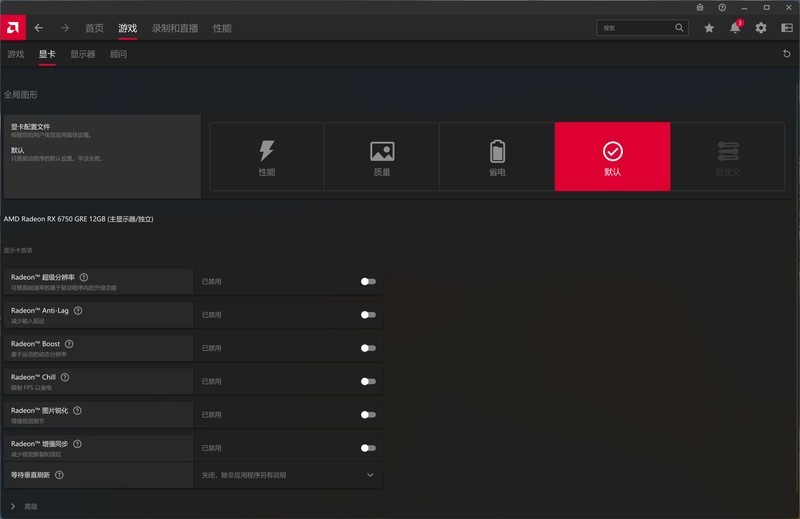Viewport: 800px width, 519px height.
Task: Enable Radeon 超级分辨率 toggle
Action: click(368, 281)
